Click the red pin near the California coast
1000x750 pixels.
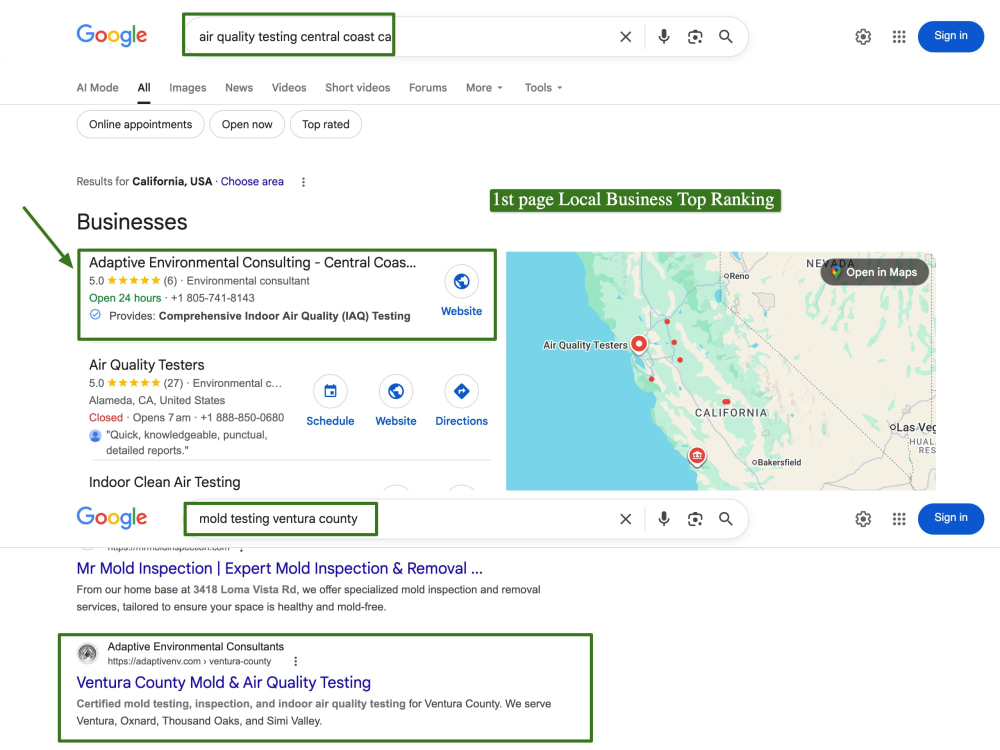[696, 456]
